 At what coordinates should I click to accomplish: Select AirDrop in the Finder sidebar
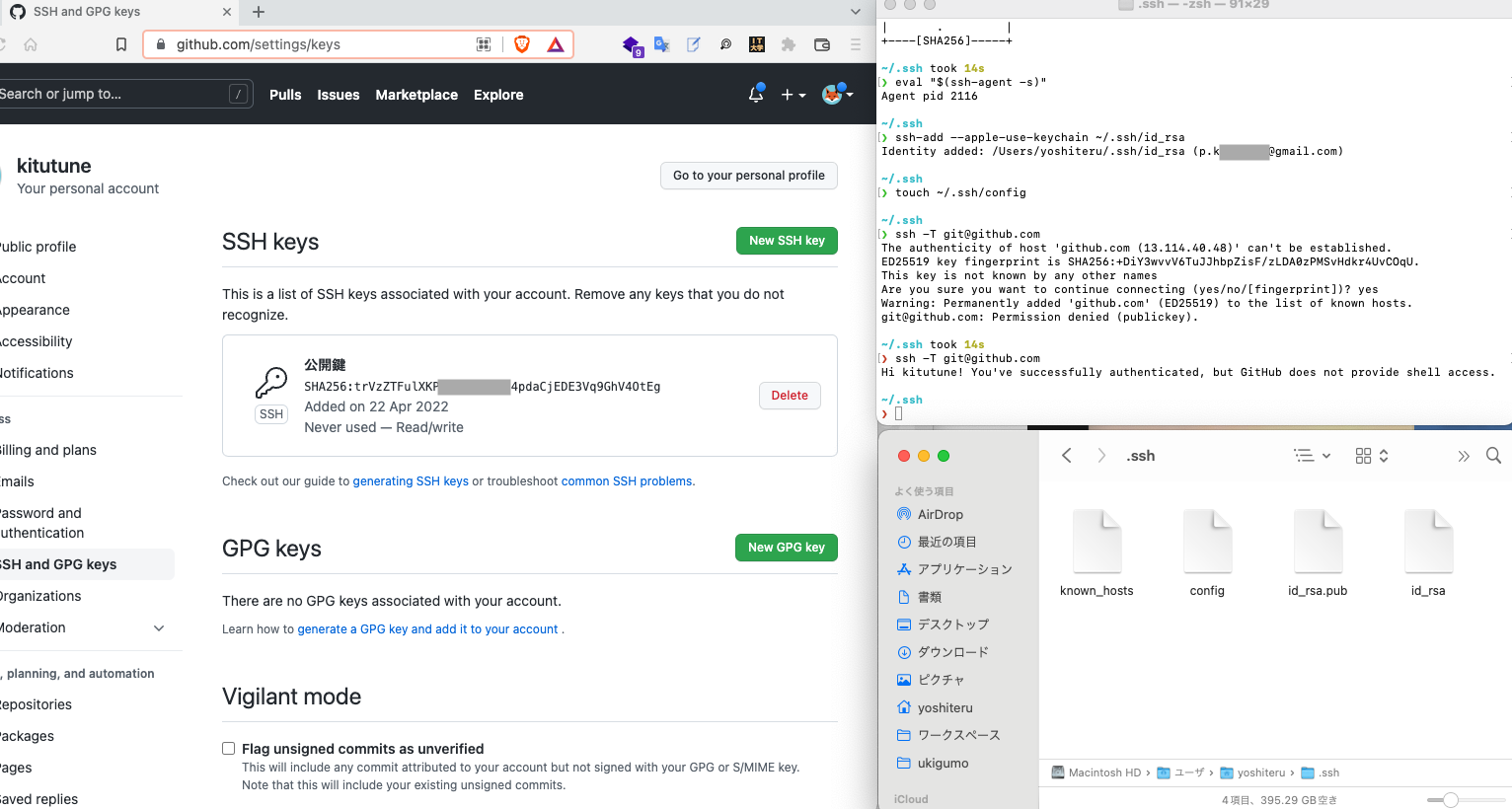[938, 514]
